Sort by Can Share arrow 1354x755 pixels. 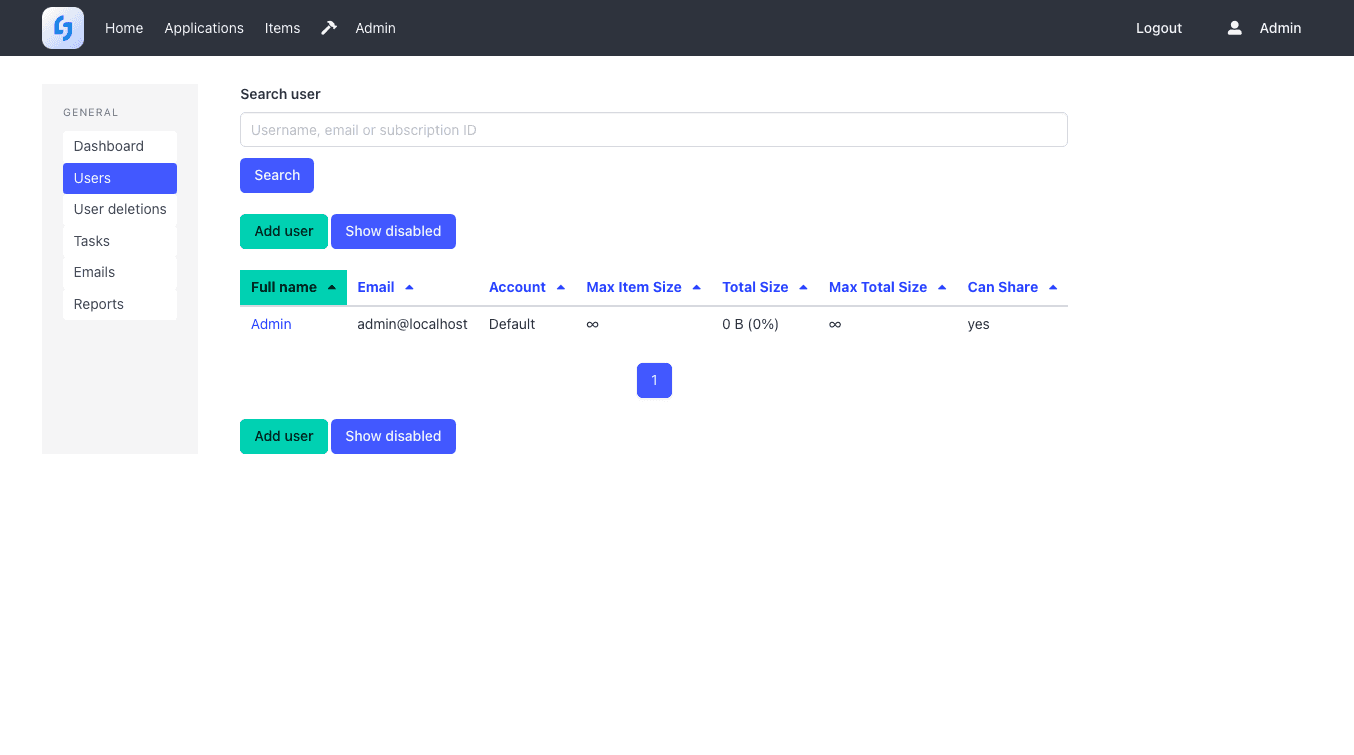(1053, 288)
